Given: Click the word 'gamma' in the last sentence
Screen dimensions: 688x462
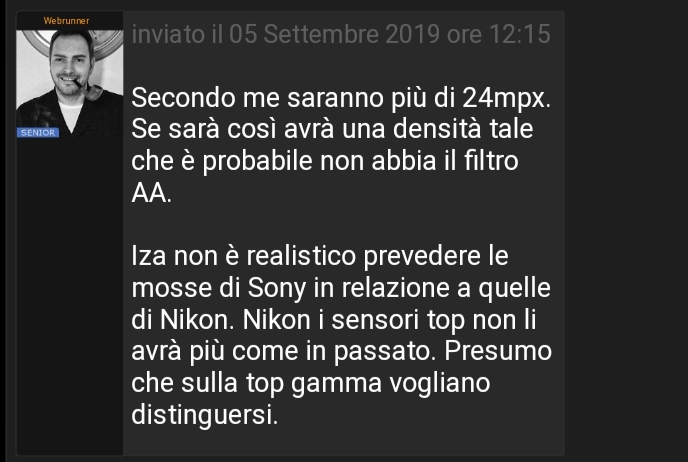Looking at the screenshot, I should (337, 384).
